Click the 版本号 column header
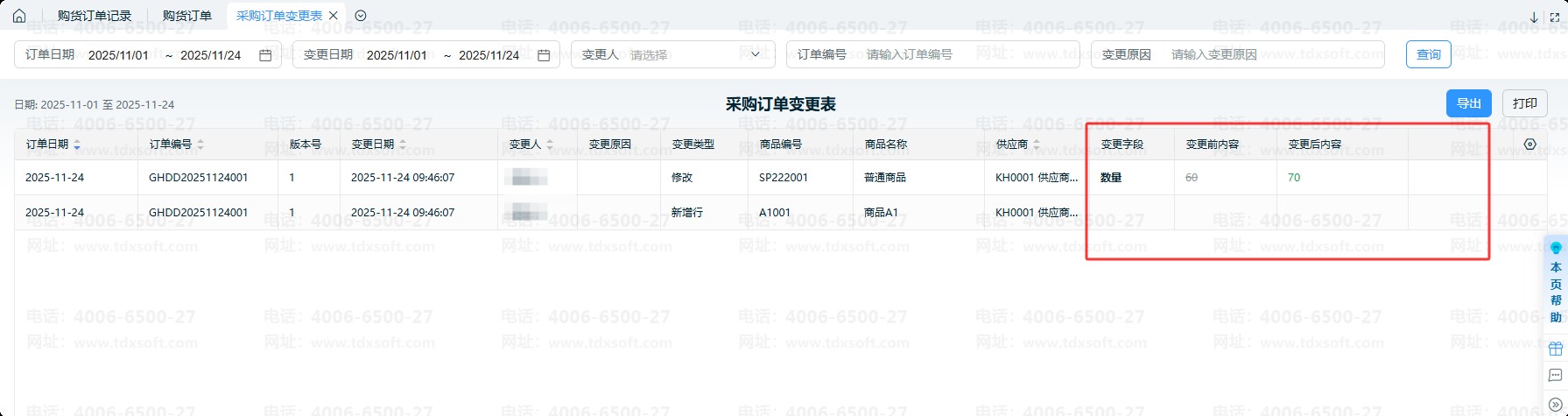This screenshot has width=1568, height=416. pyautogui.click(x=306, y=145)
